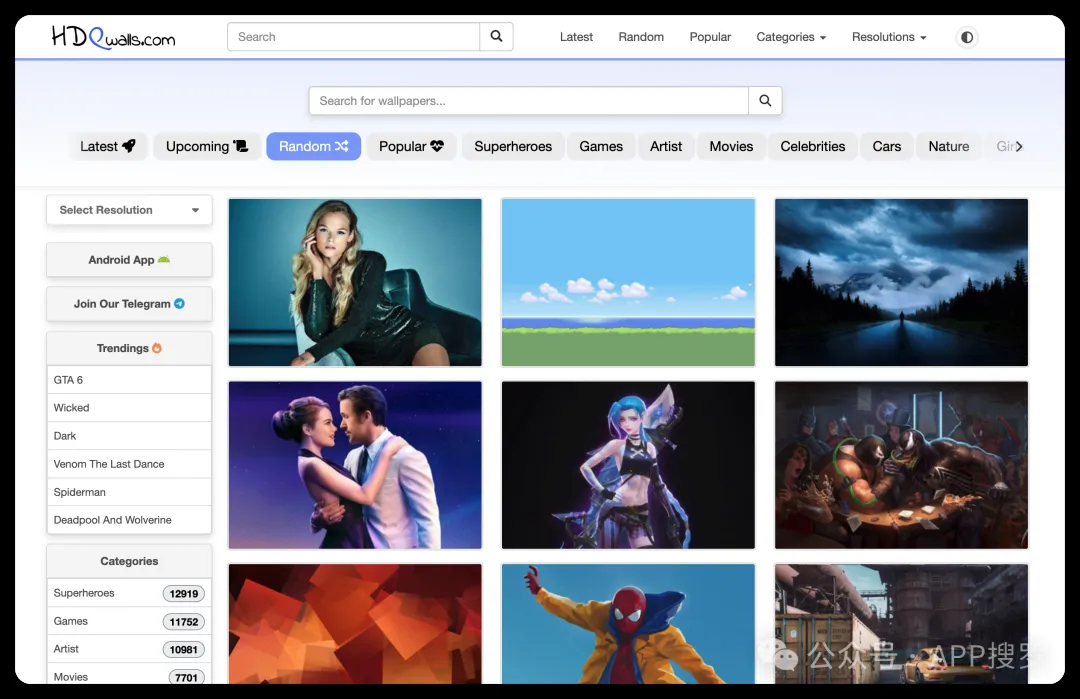This screenshot has height=699, width=1080.
Task: Open the dark cloudy forest road wallpaper
Action: (x=901, y=282)
